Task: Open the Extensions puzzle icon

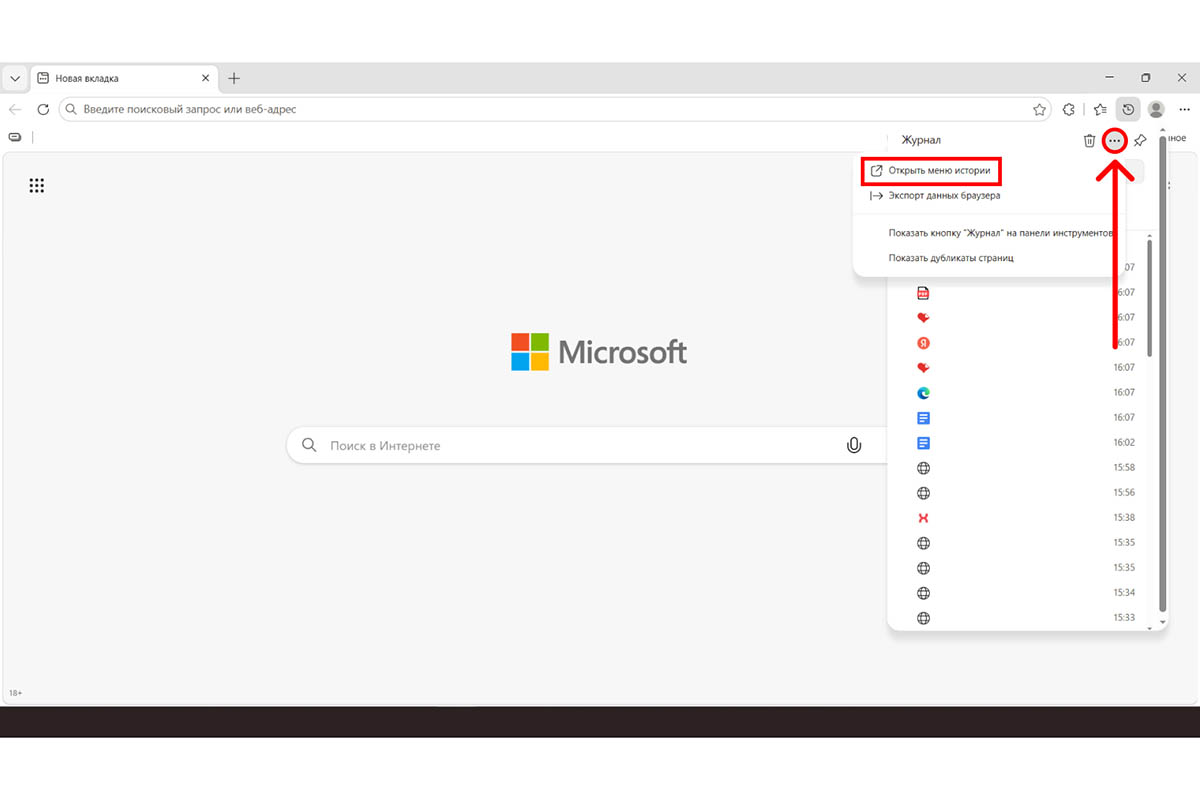Action: click(x=1069, y=109)
